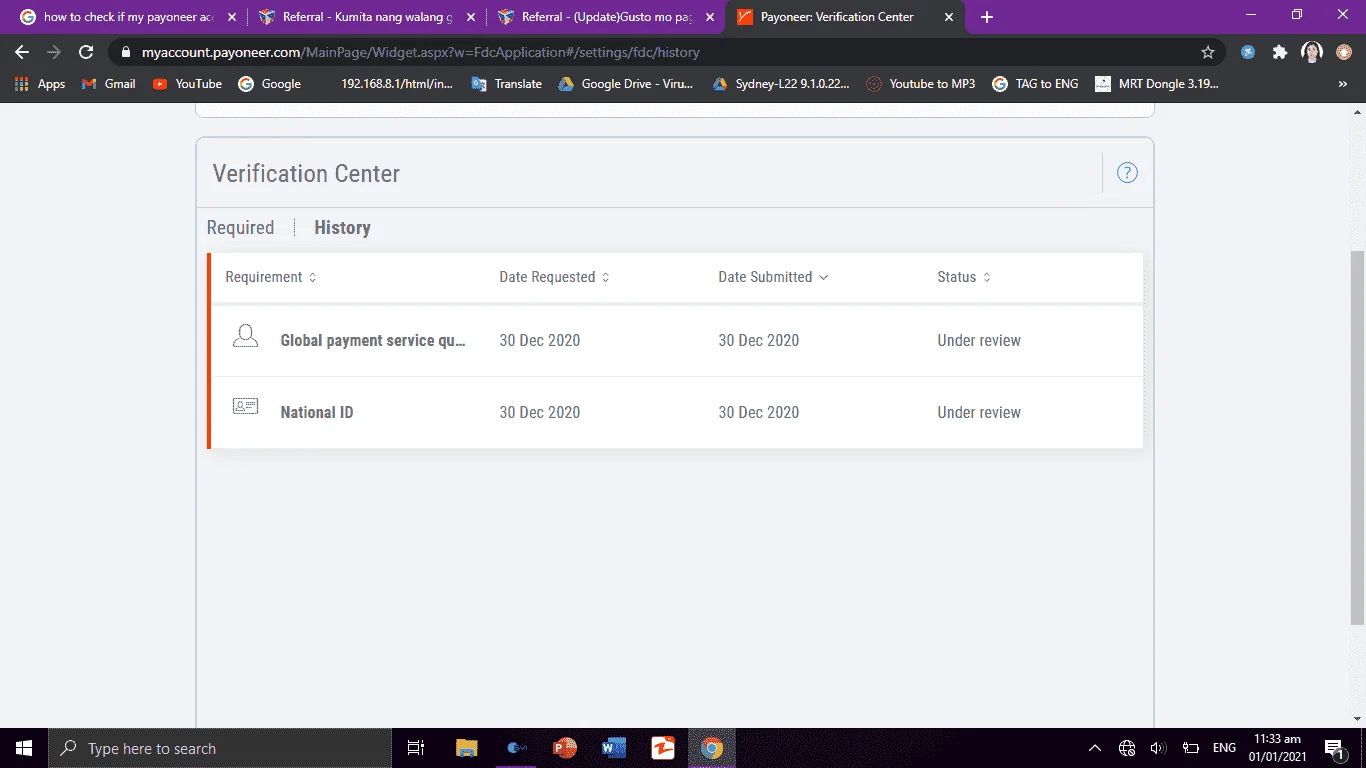This screenshot has height=768, width=1366.
Task: Open File Explorer from the taskbar
Action: (x=467, y=748)
